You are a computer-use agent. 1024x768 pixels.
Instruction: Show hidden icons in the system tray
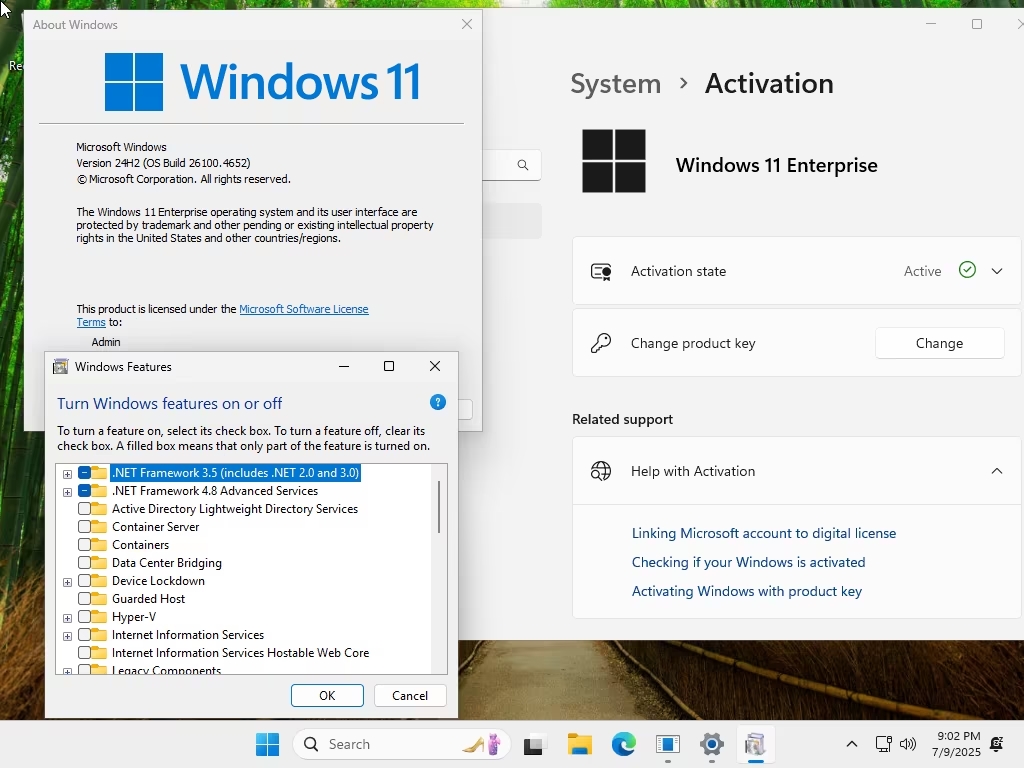click(x=852, y=744)
